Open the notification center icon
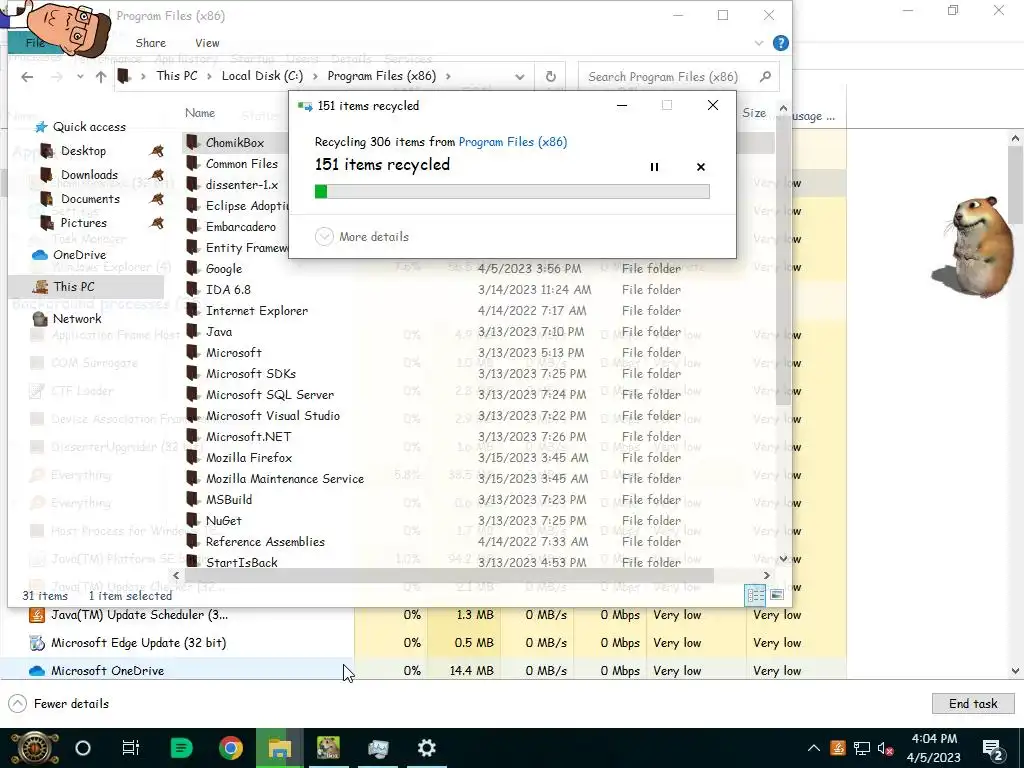The height and width of the screenshot is (768, 1024). tap(993, 749)
